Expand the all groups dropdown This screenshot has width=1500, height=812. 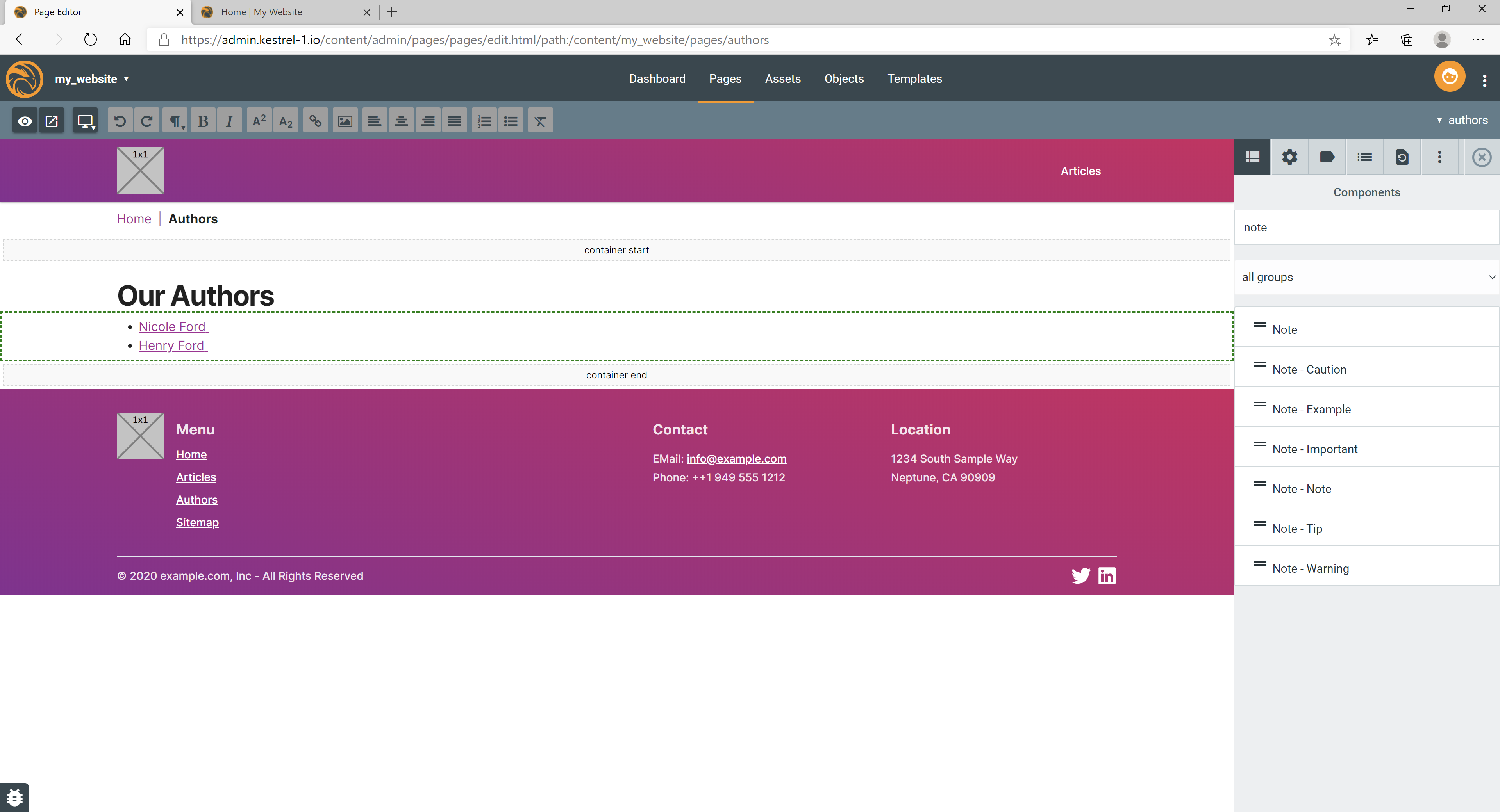coord(1366,277)
